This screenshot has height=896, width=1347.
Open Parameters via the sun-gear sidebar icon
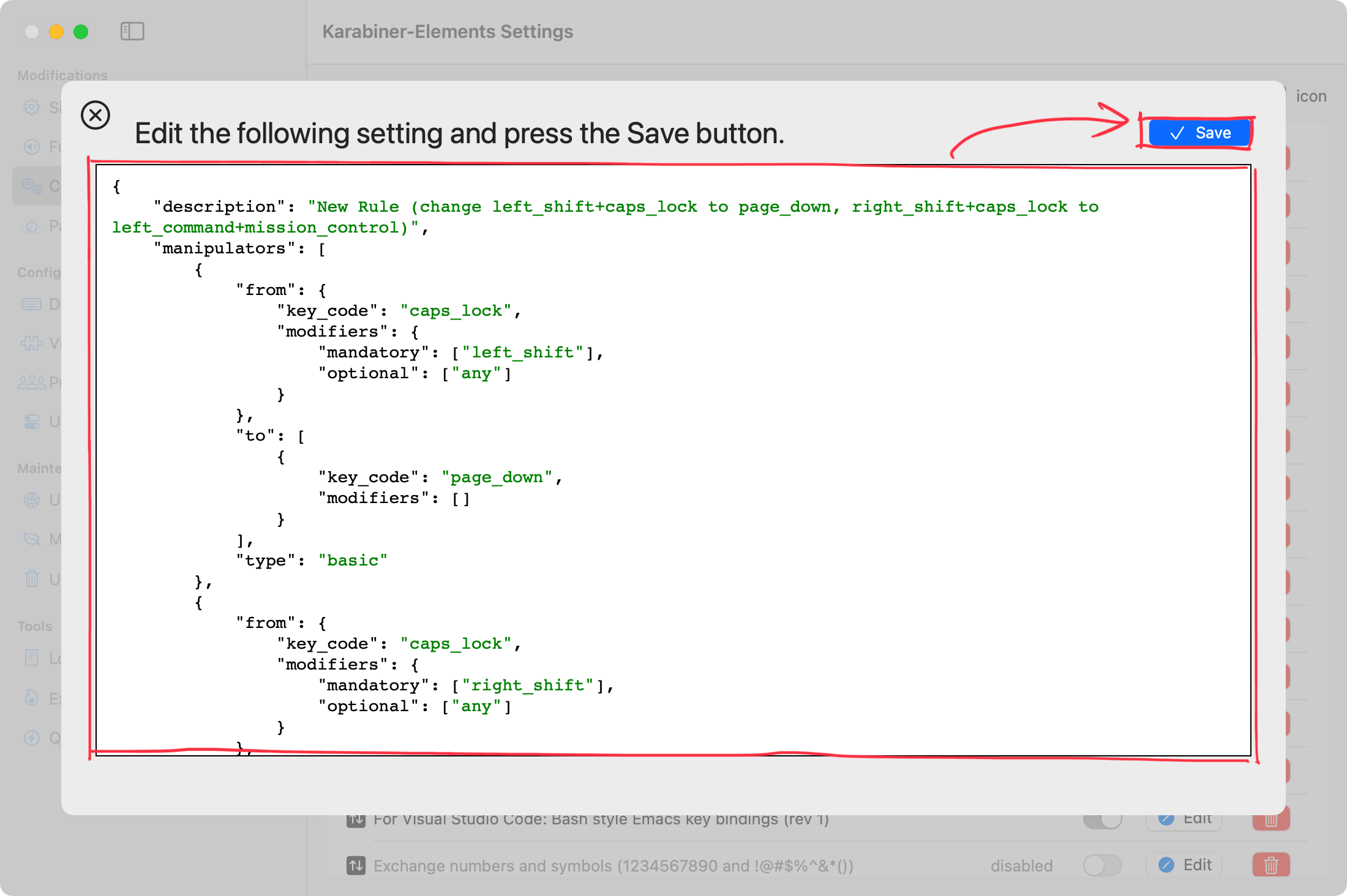pos(32,226)
